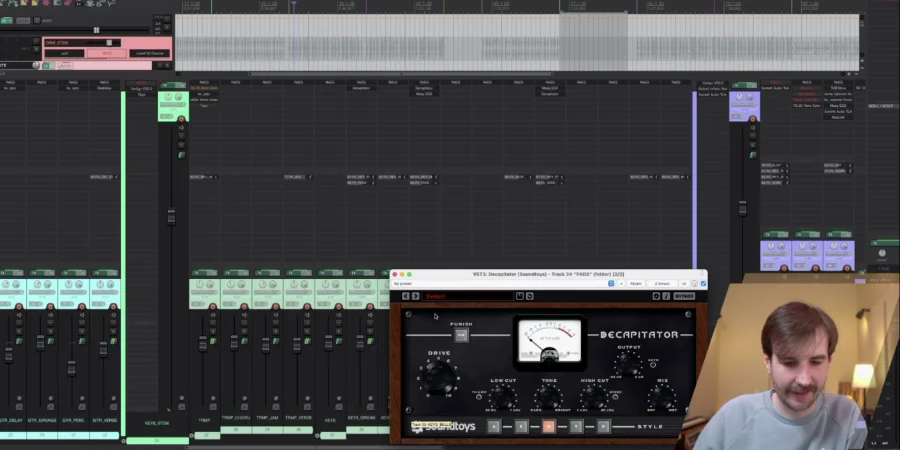Click the TONE knob
The image size is (900, 450).
[x=549, y=396]
